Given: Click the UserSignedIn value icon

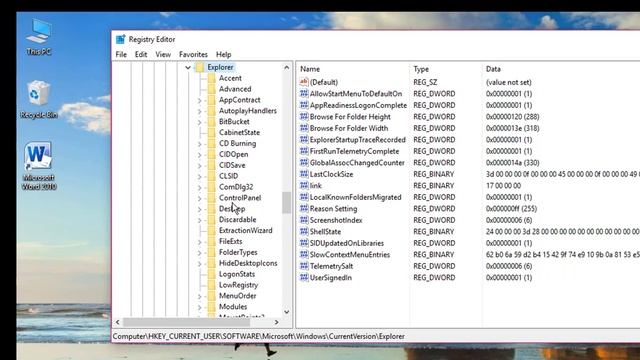Looking at the screenshot, I should pyautogui.click(x=304, y=278).
